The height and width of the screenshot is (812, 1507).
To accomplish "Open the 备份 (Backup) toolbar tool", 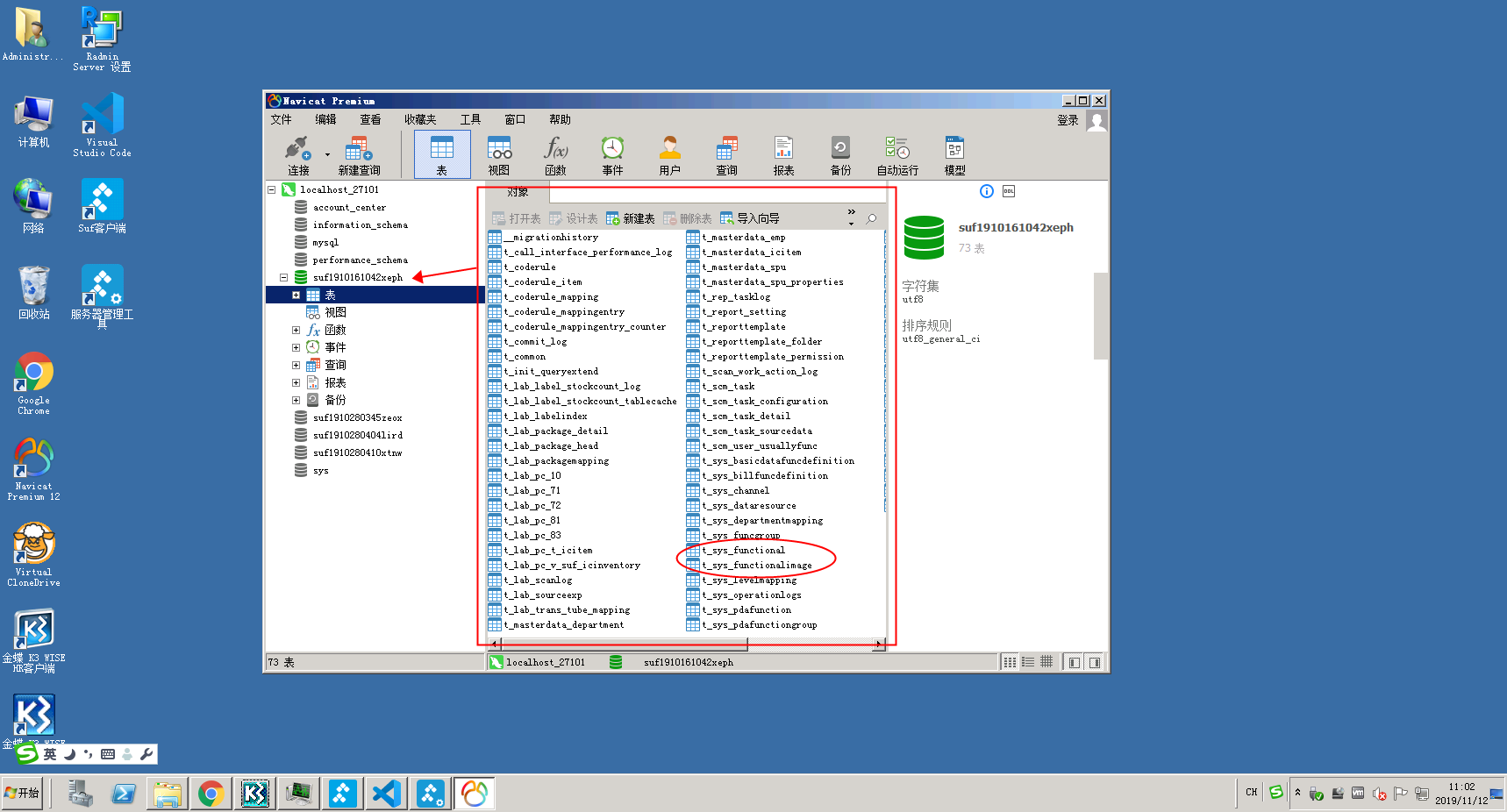I will (840, 155).
